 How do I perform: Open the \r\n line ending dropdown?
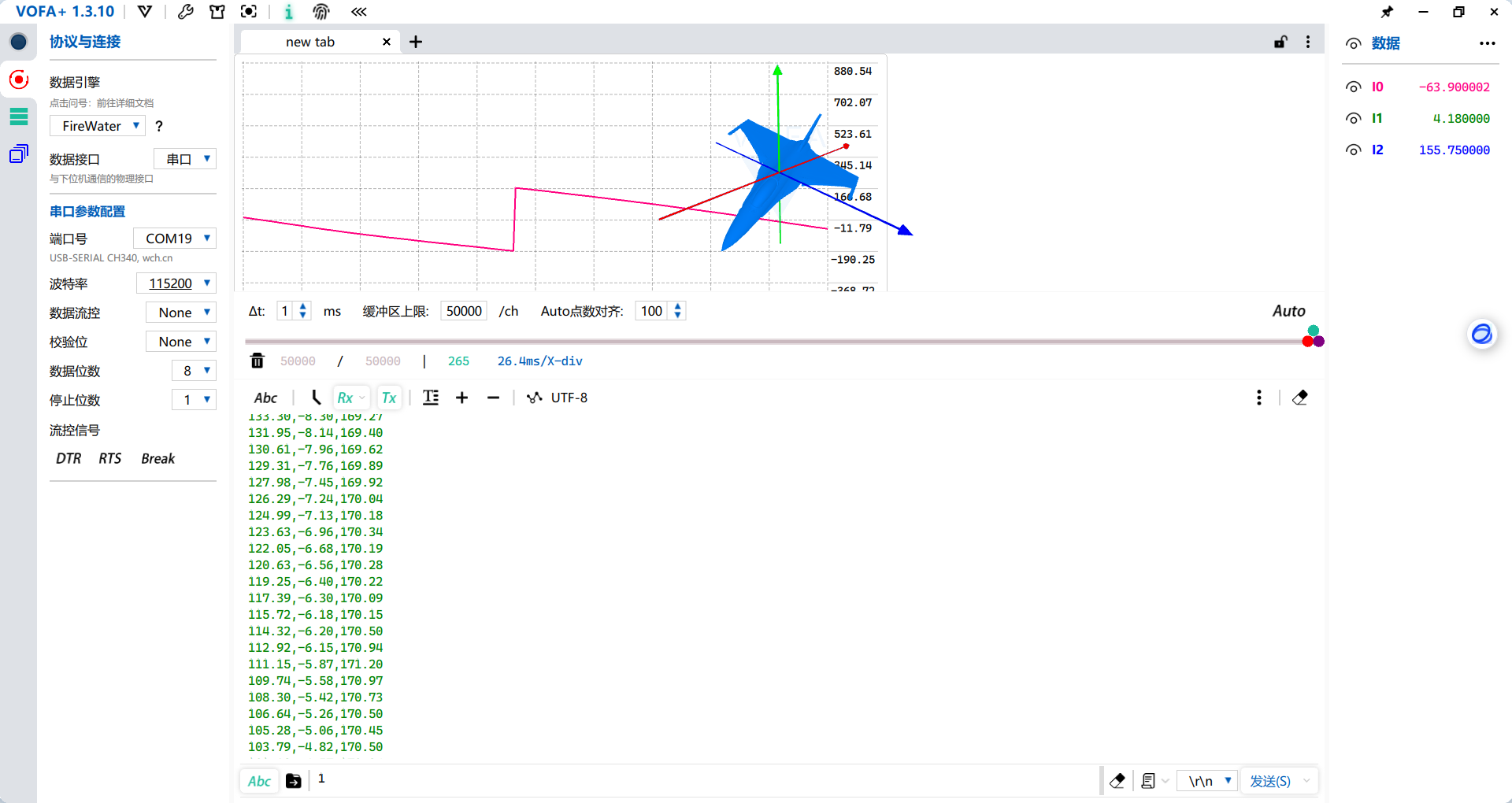click(1208, 781)
